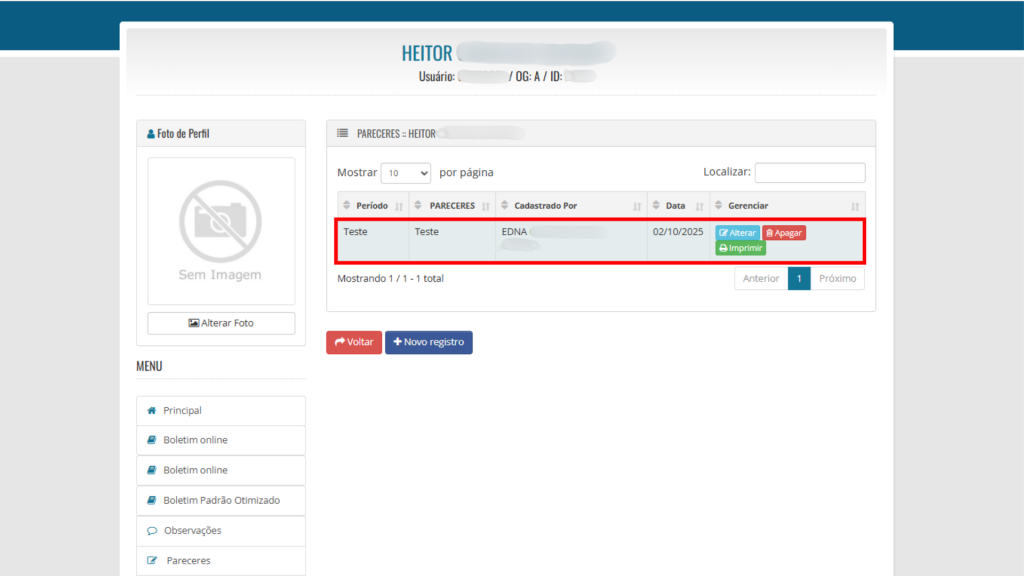The image size is (1024, 576).
Task: Click the Sem Imagem profile photo placeholder
Action: (x=220, y=230)
